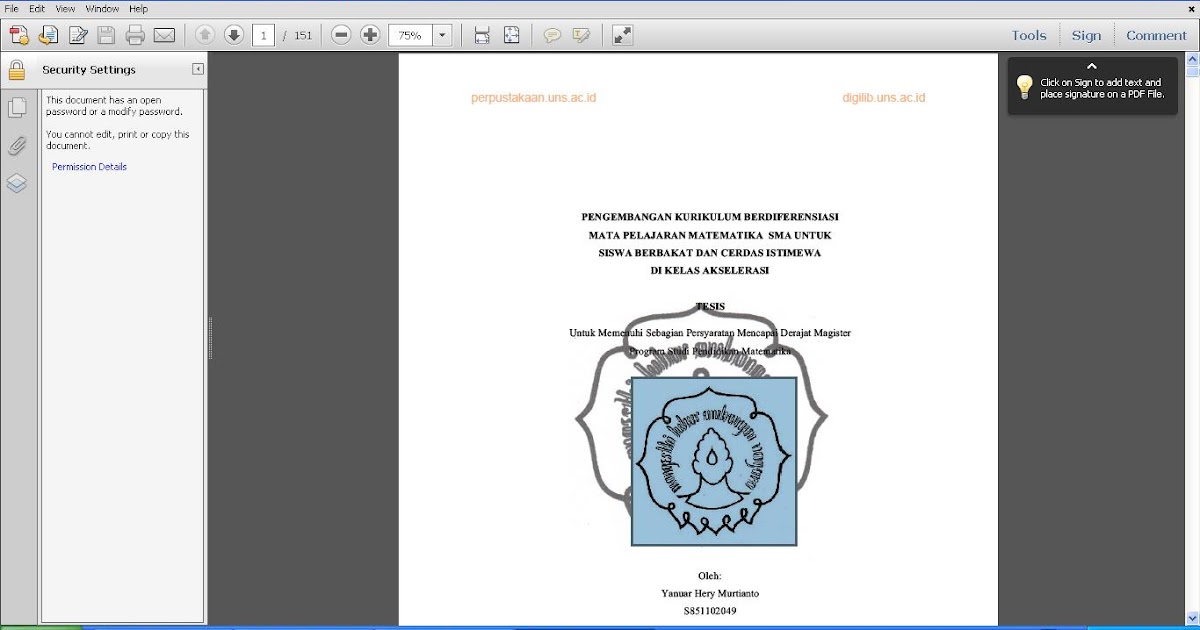1200x630 pixels.
Task: Click the Edit/sign document toolbar icon
Action: [x=77, y=35]
